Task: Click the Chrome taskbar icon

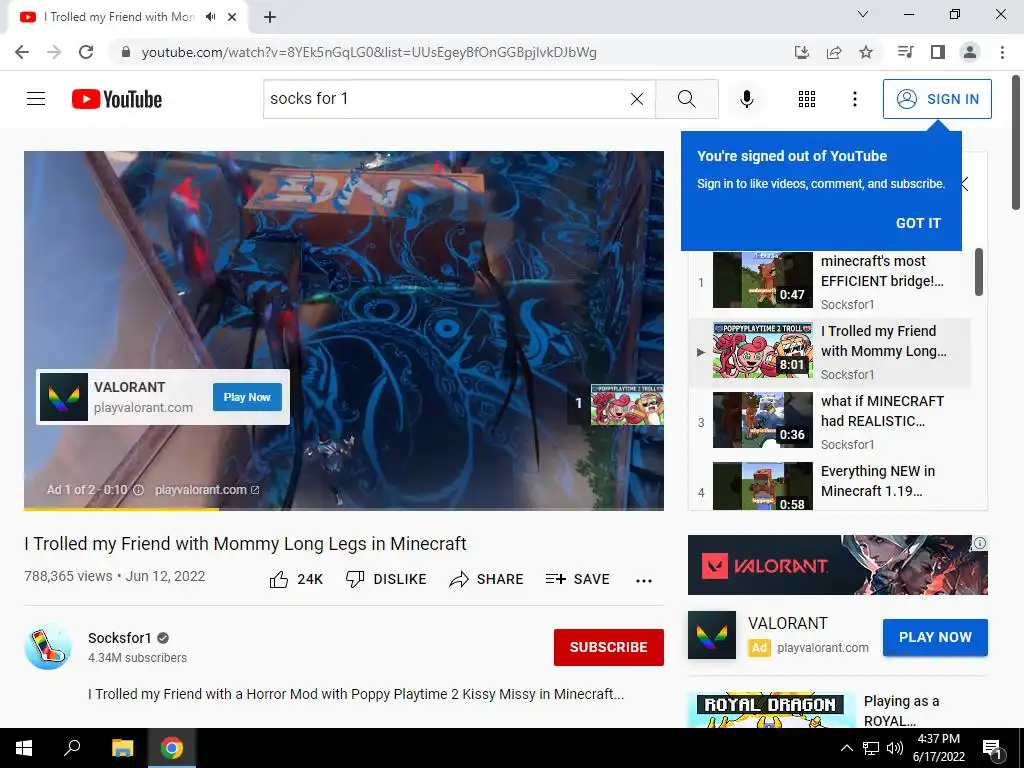Action: (172, 748)
